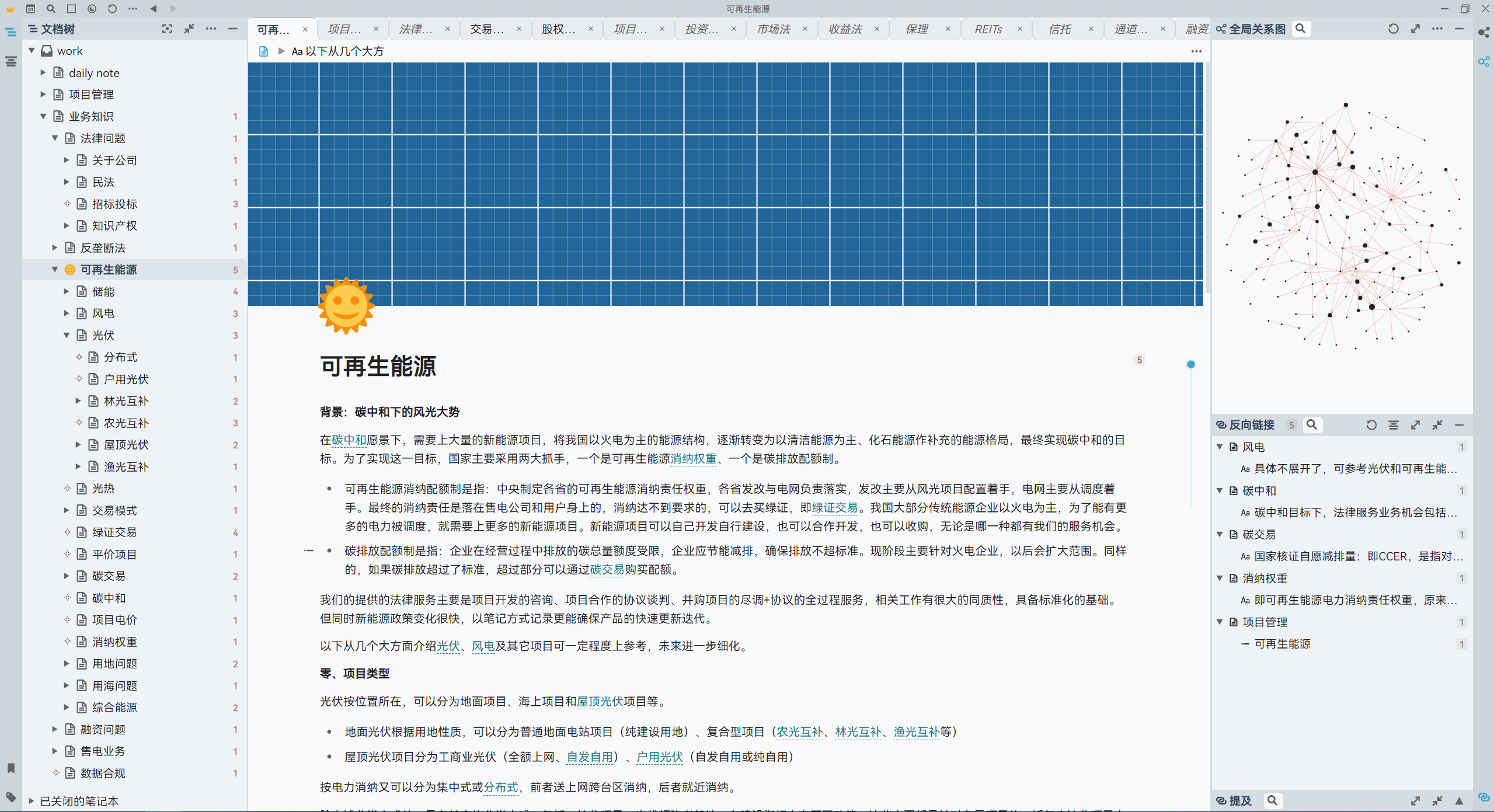
Task: Switch to the 市场法 tab
Action: 774,29
